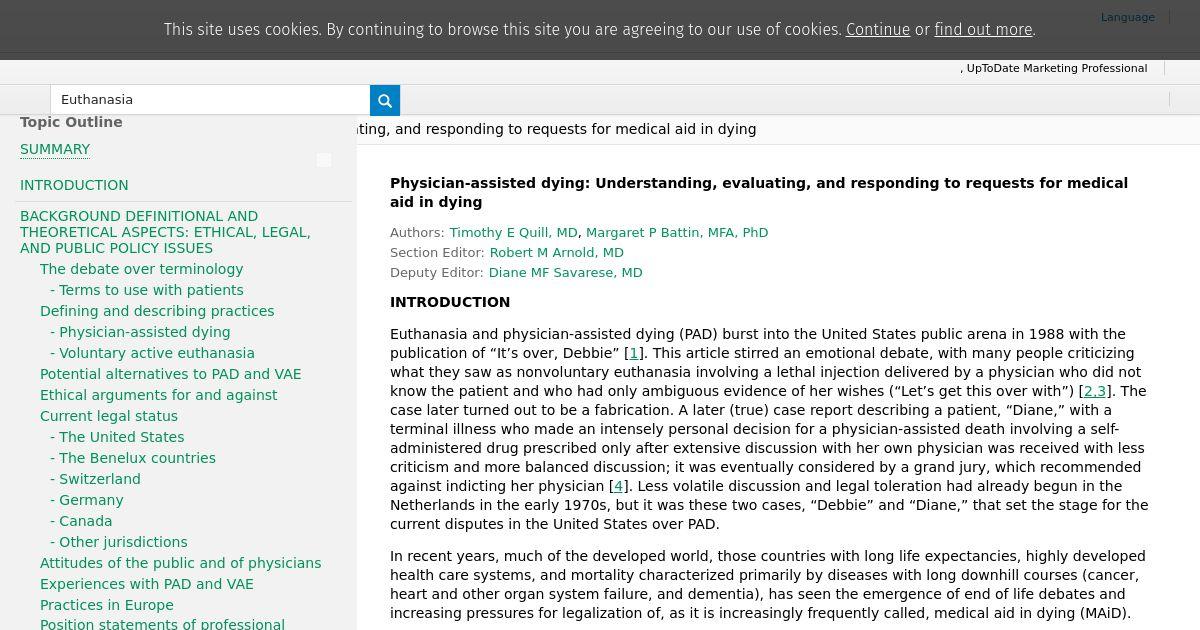1200x630 pixels.
Task: Open author Timothy E Quill, MD link
Action: point(513,232)
